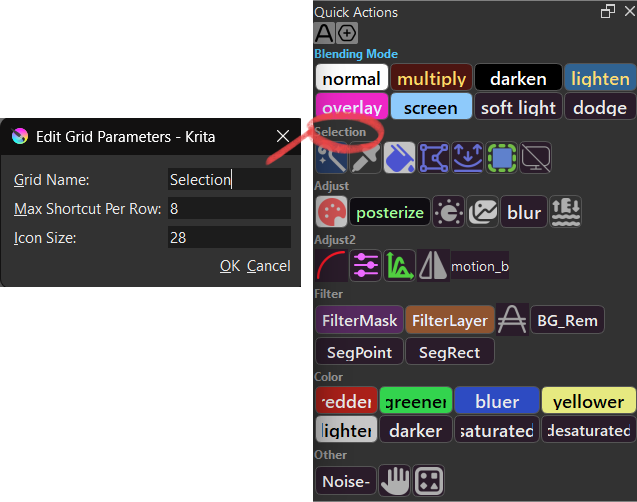Set blending mode to screen

[x=431, y=106]
